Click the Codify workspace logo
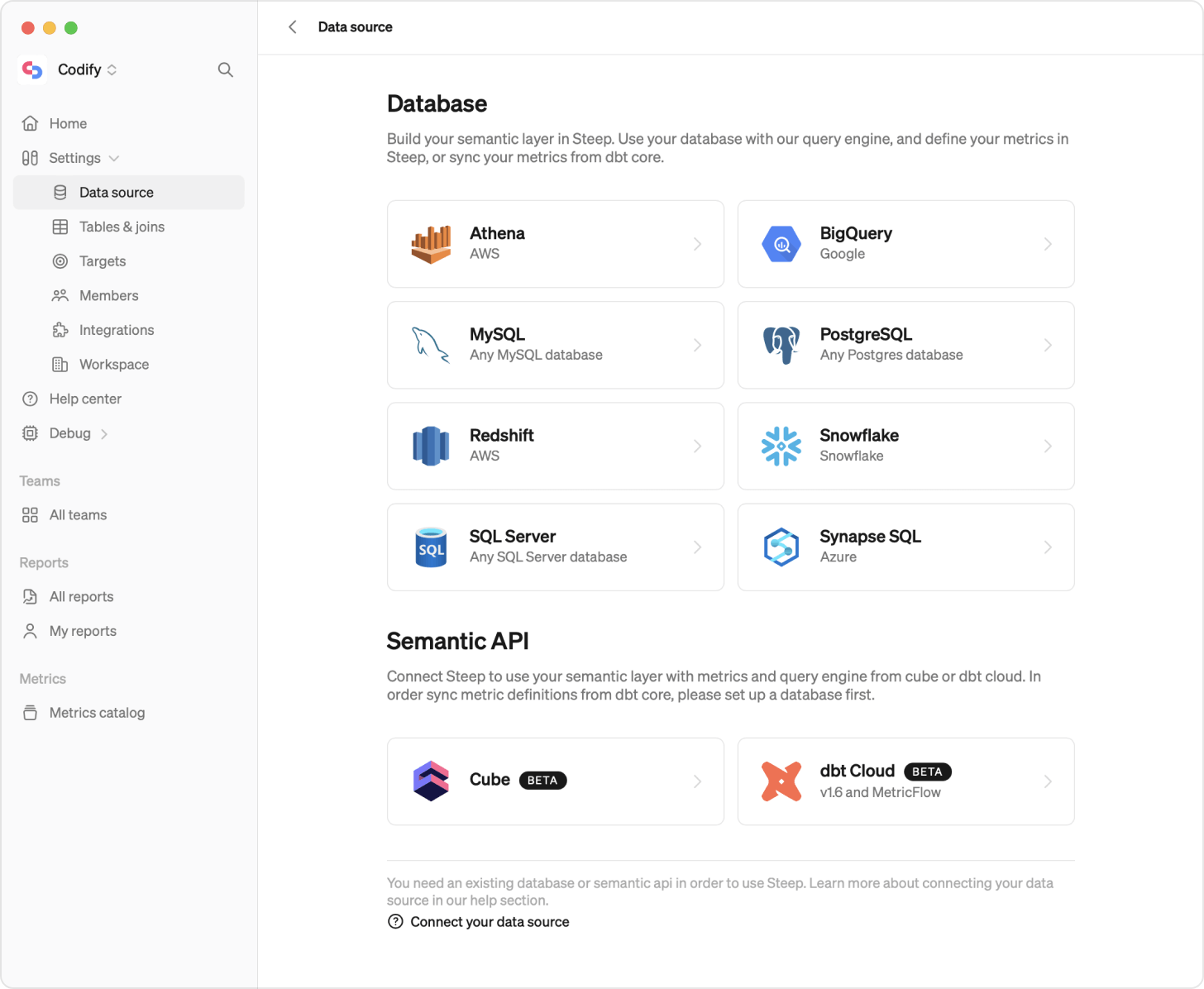 [x=32, y=70]
